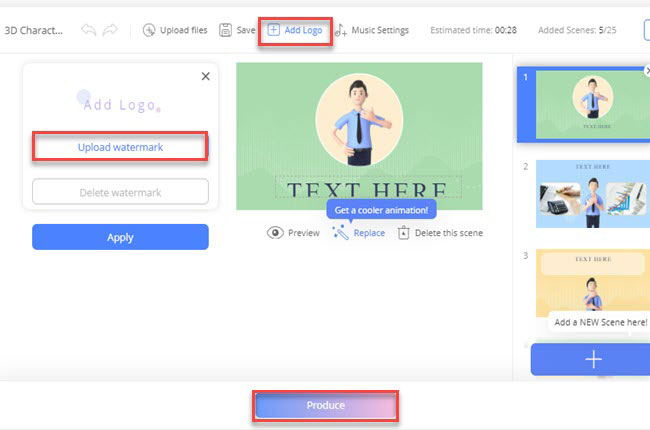Select the TEXT HERE text box on canvas
Screen dimensions: 650x430
pyautogui.click(x=367, y=189)
